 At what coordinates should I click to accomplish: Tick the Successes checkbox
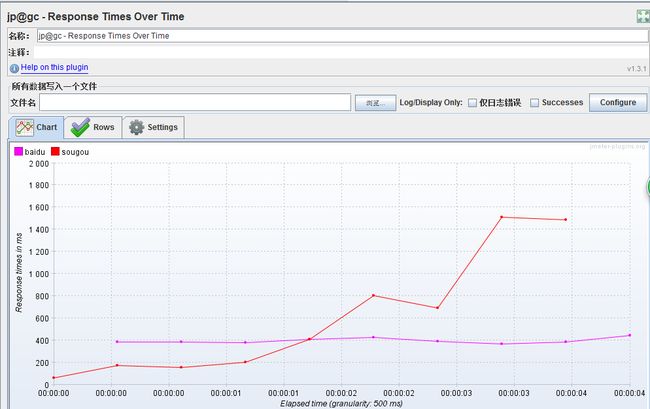tap(535, 102)
